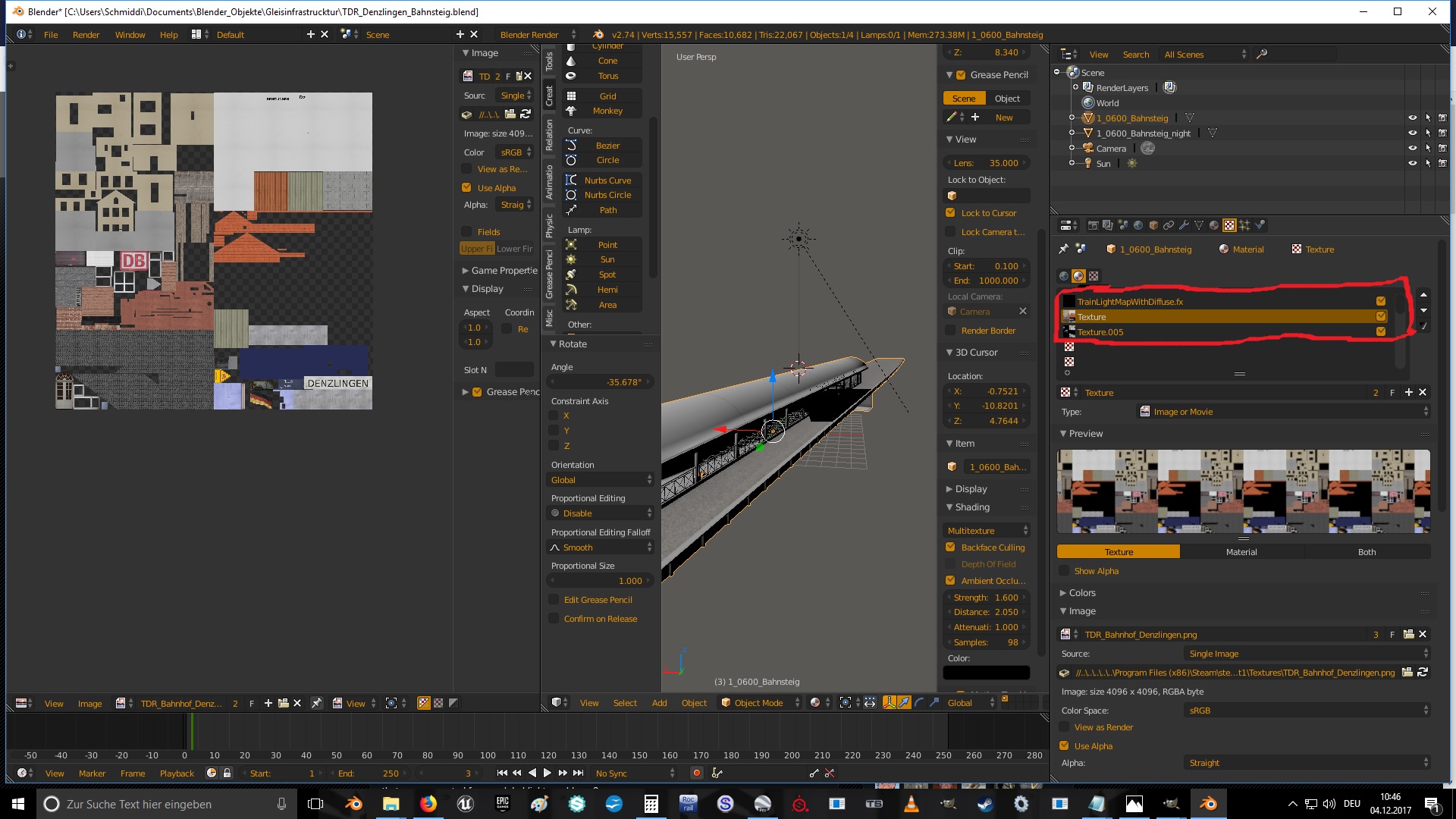
Task: Expand the Colors panel
Action: click(x=1081, y=593)
